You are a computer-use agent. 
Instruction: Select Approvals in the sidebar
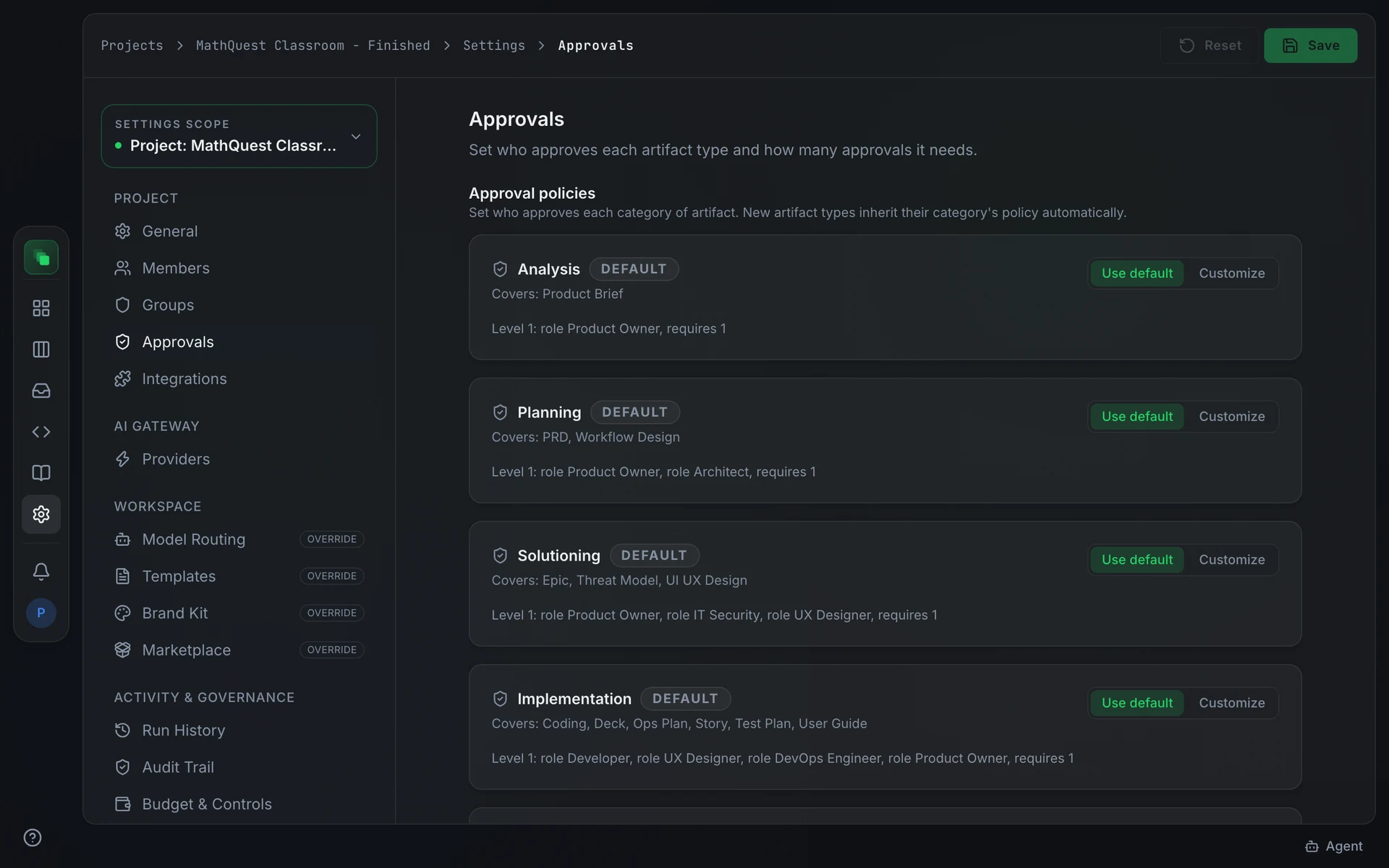tap(239, 341)
